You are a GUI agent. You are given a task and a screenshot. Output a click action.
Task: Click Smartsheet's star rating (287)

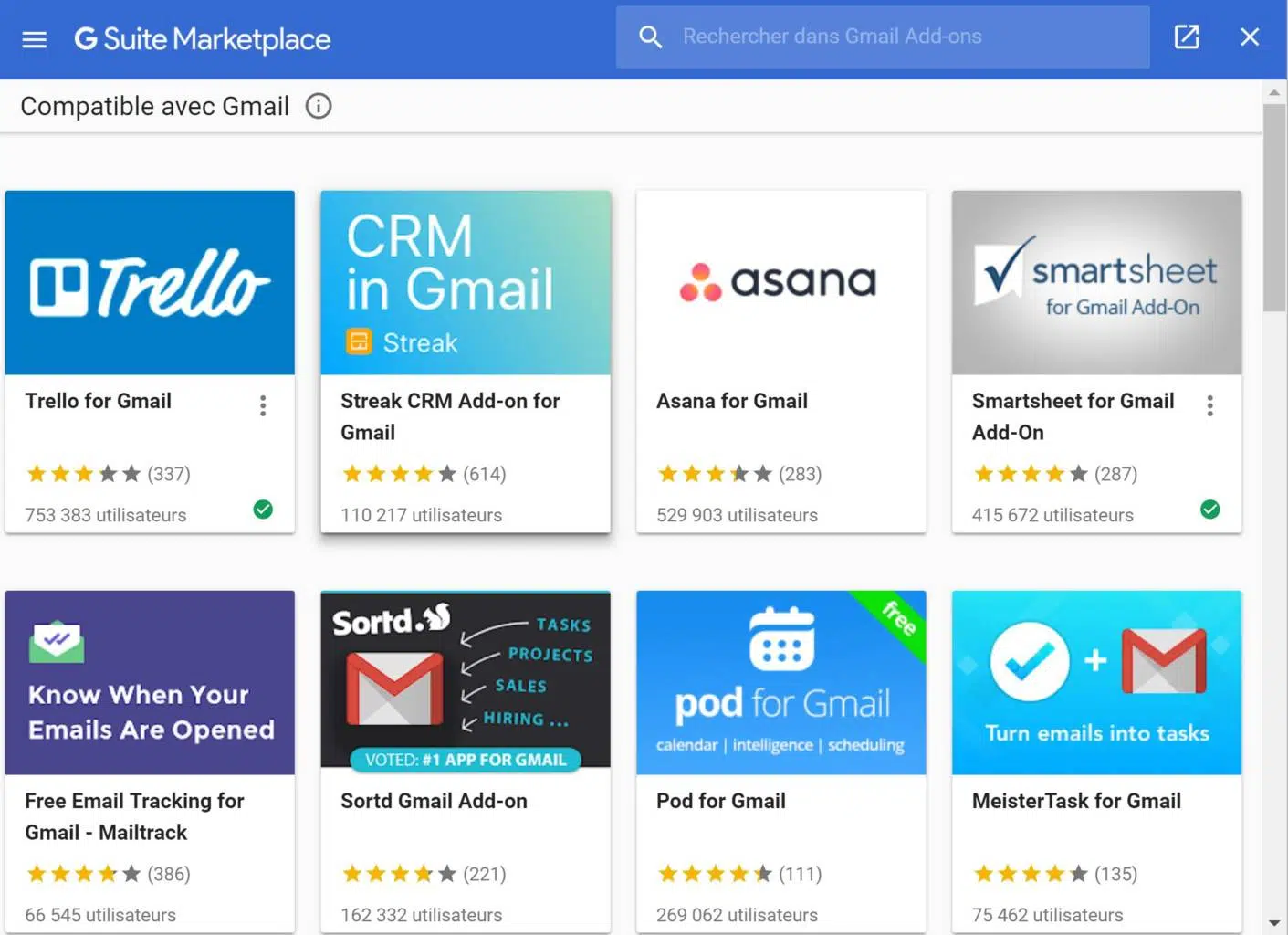1055,474
